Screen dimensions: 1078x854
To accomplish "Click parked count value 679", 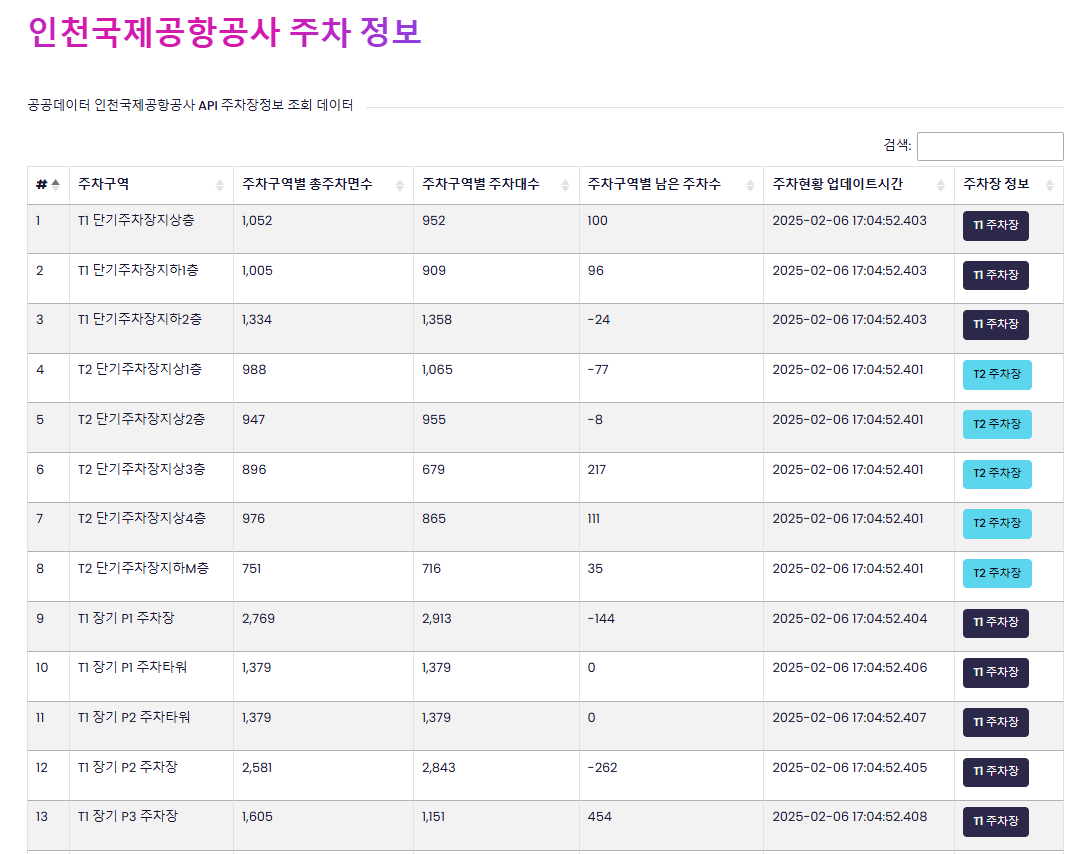I will [433, 470].
